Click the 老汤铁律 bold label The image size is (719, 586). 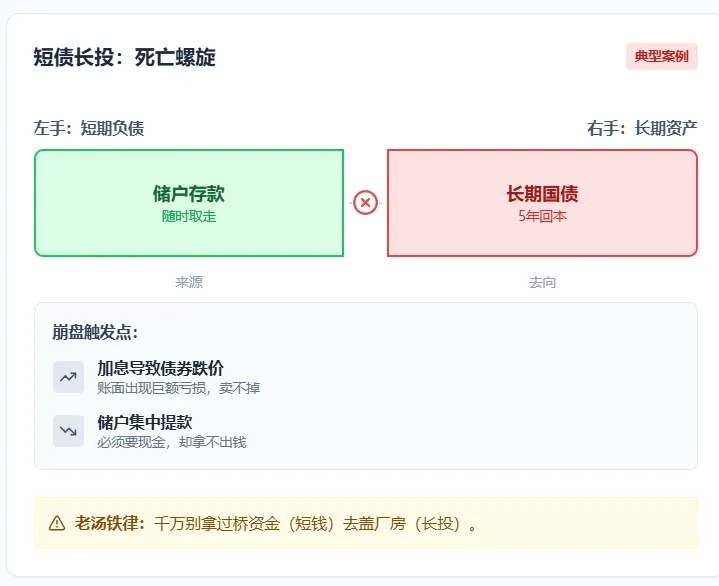click(x=110, y=523)
